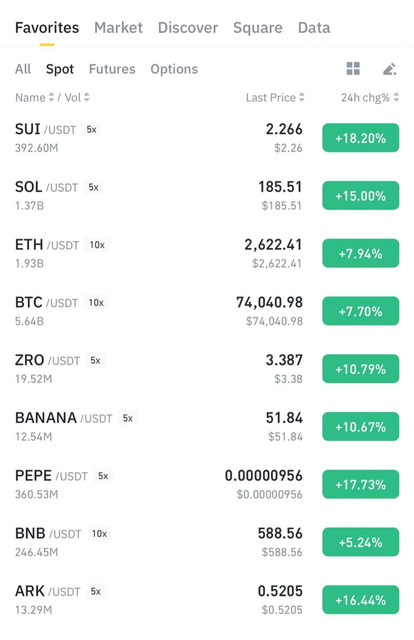Sort list by Name arrows
The width and height of the screenshot is (414, 640).
point(51,98)
